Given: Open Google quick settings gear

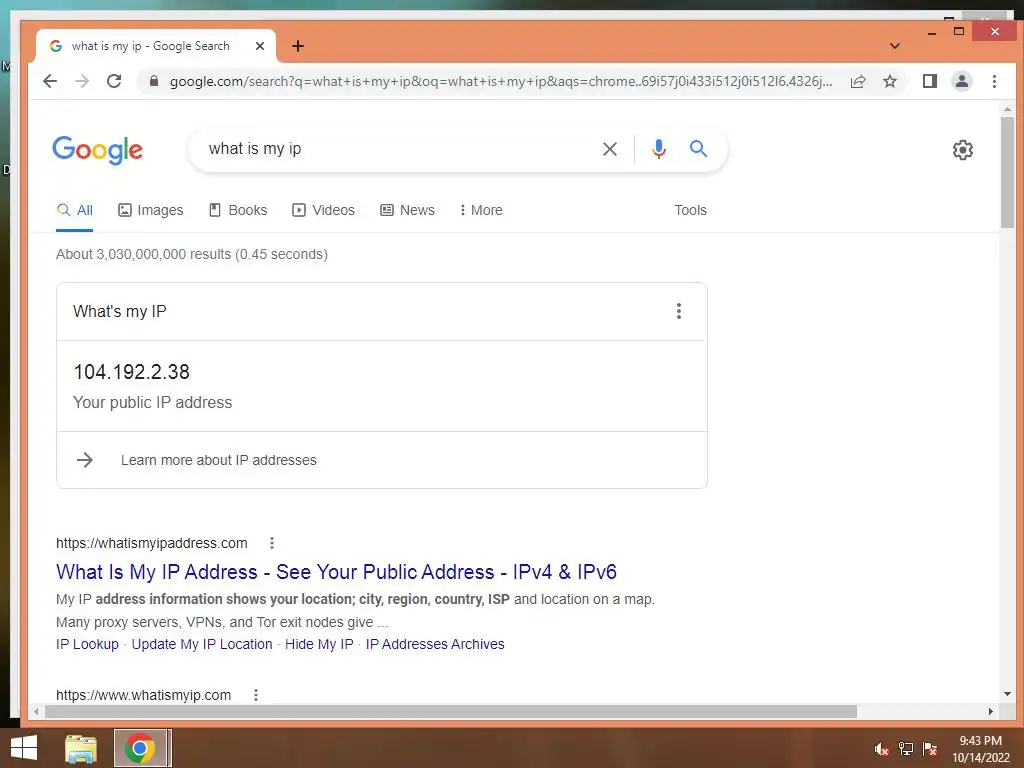Looking at the screenshot, I should pos(963,150).
